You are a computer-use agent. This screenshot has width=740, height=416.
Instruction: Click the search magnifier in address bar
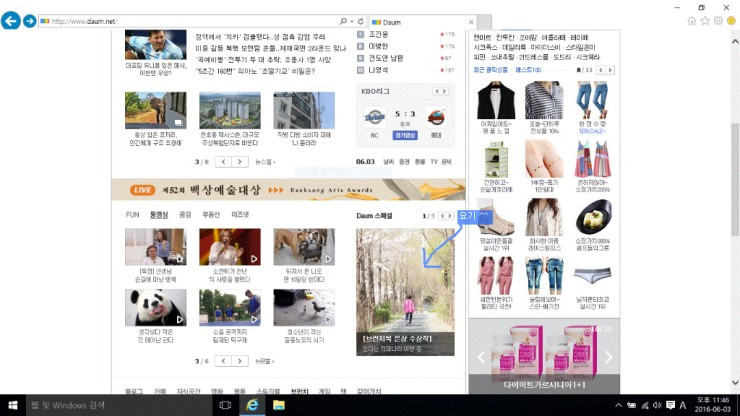tap(343, 21)
